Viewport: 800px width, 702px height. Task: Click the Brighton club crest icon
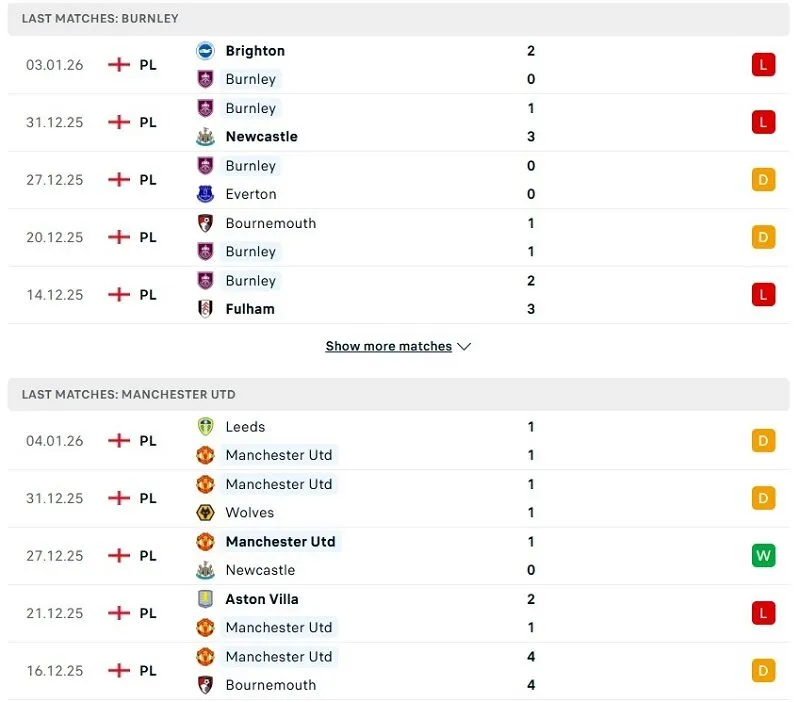[205, 51]
